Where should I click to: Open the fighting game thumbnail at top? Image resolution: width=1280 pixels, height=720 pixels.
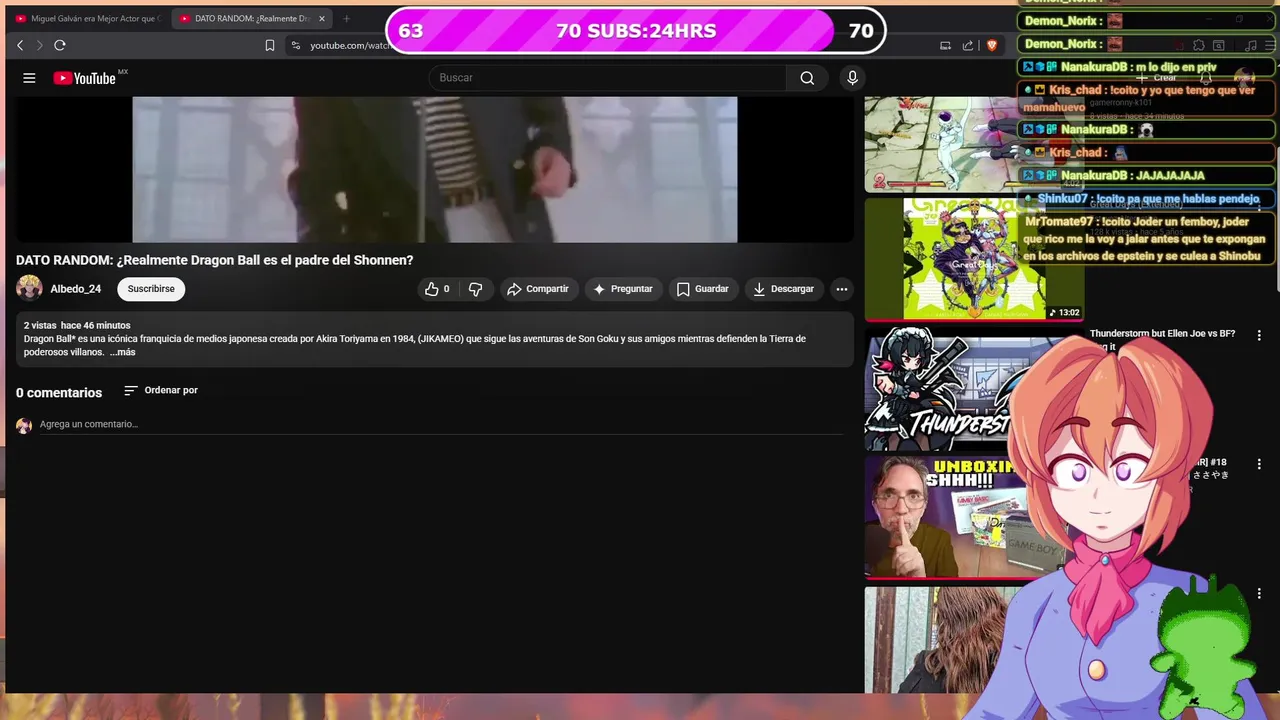(x=945, y=144)
